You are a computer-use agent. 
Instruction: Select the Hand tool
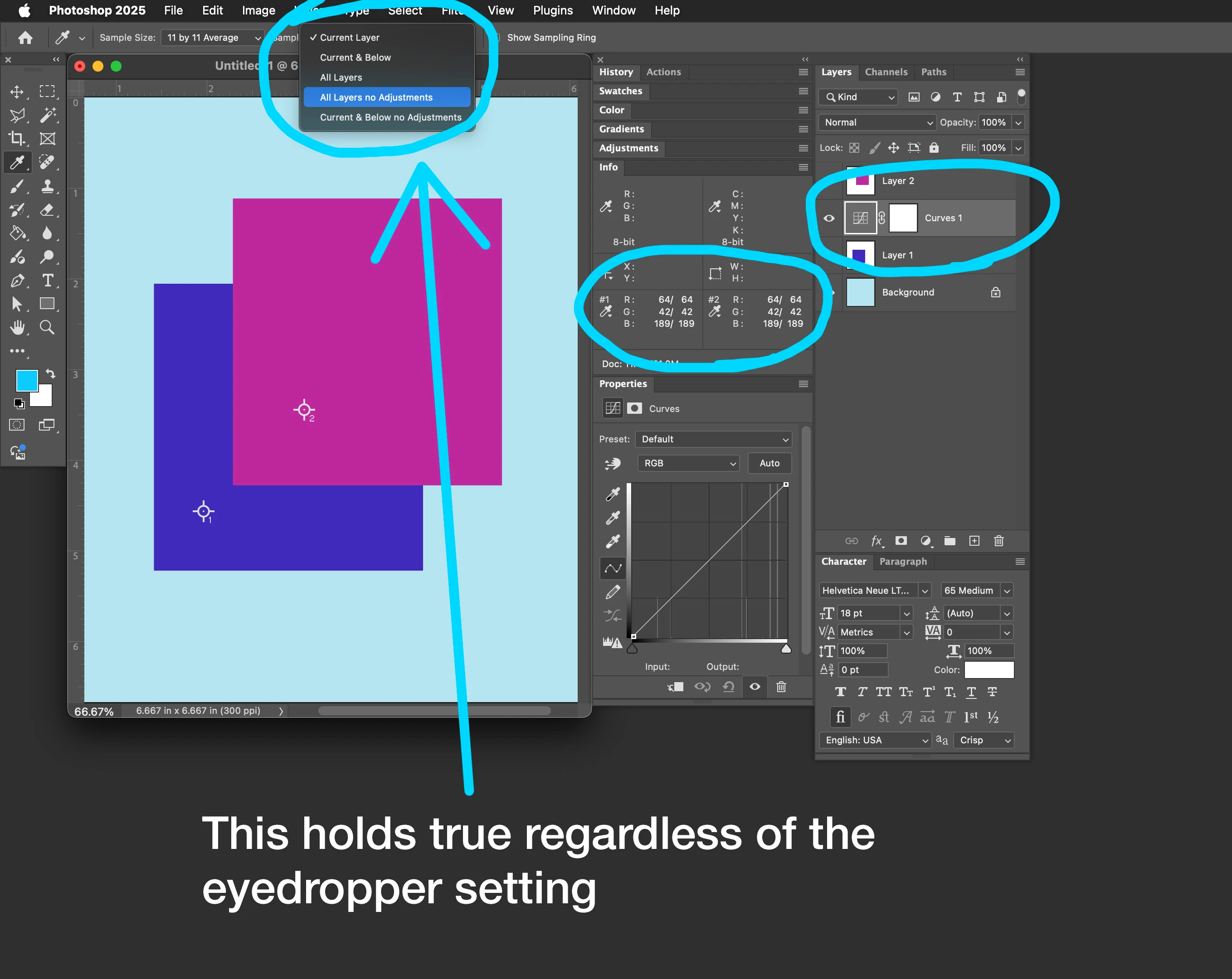[x=17, y=327]
